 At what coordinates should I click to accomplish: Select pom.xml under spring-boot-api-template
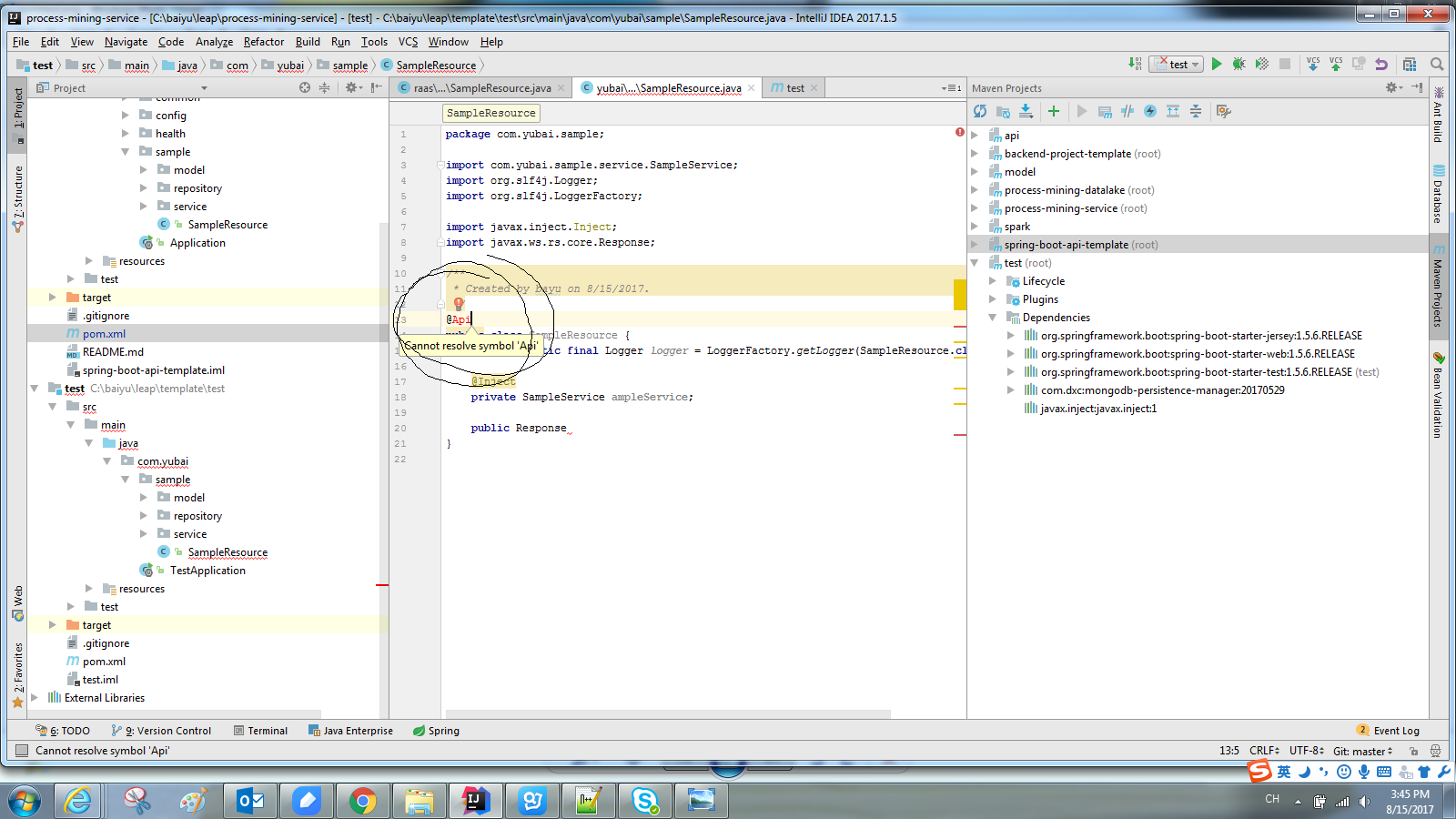(104, 334)
